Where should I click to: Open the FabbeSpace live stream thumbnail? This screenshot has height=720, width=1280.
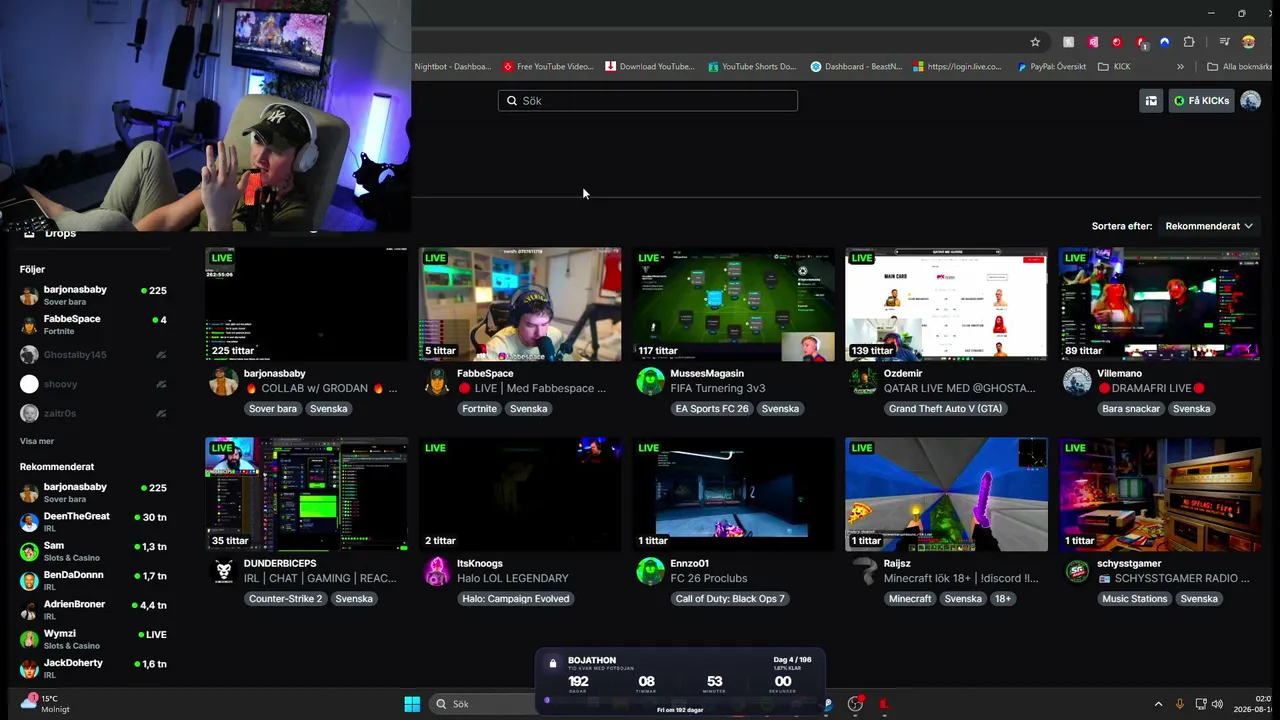coord(520,304)
